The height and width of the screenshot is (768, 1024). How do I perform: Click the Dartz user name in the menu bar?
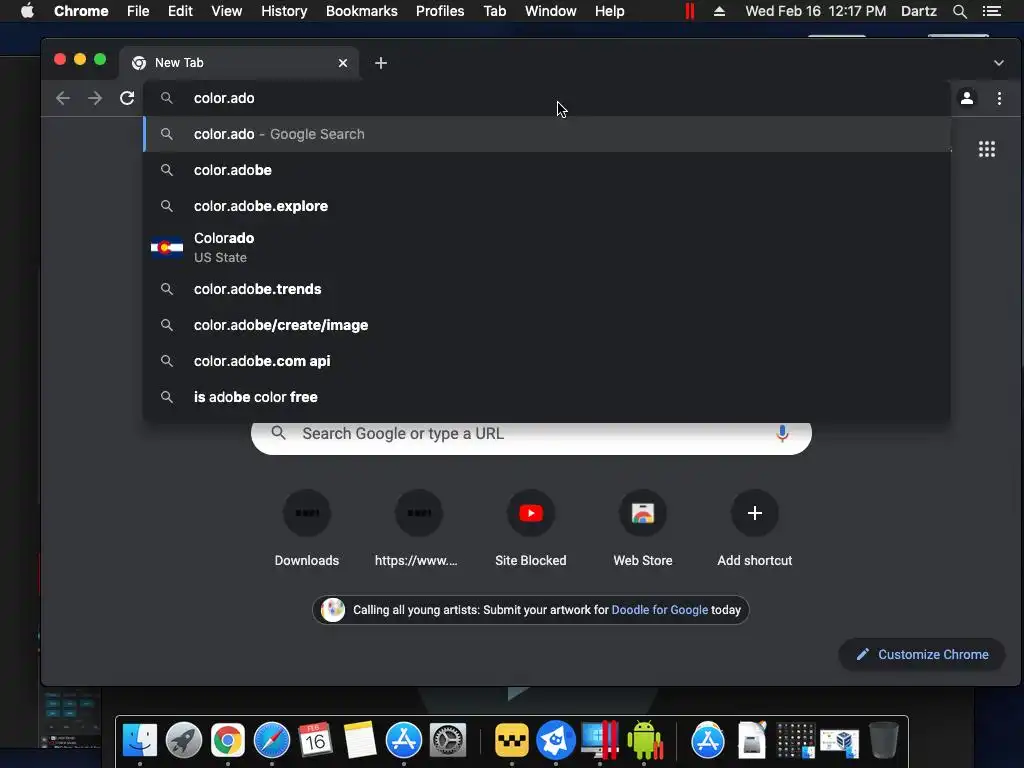[918, 11]
